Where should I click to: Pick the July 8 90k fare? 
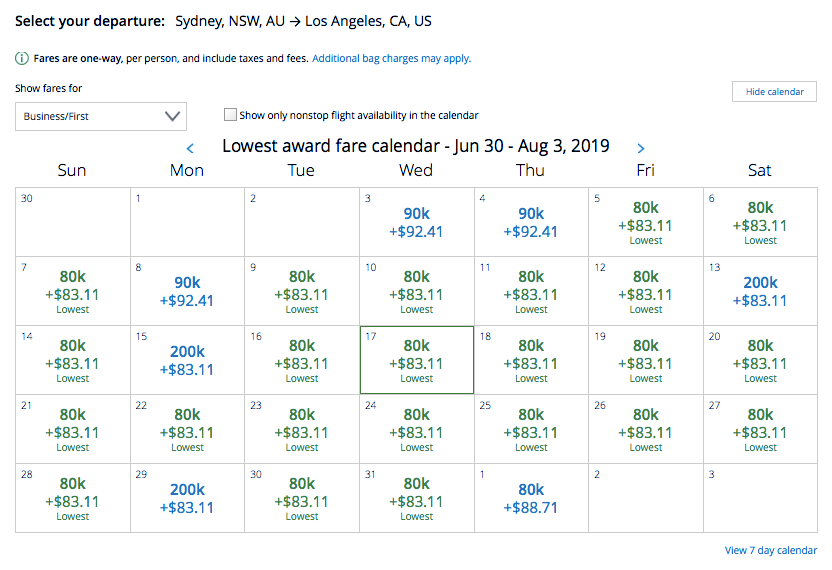(187, 291)
